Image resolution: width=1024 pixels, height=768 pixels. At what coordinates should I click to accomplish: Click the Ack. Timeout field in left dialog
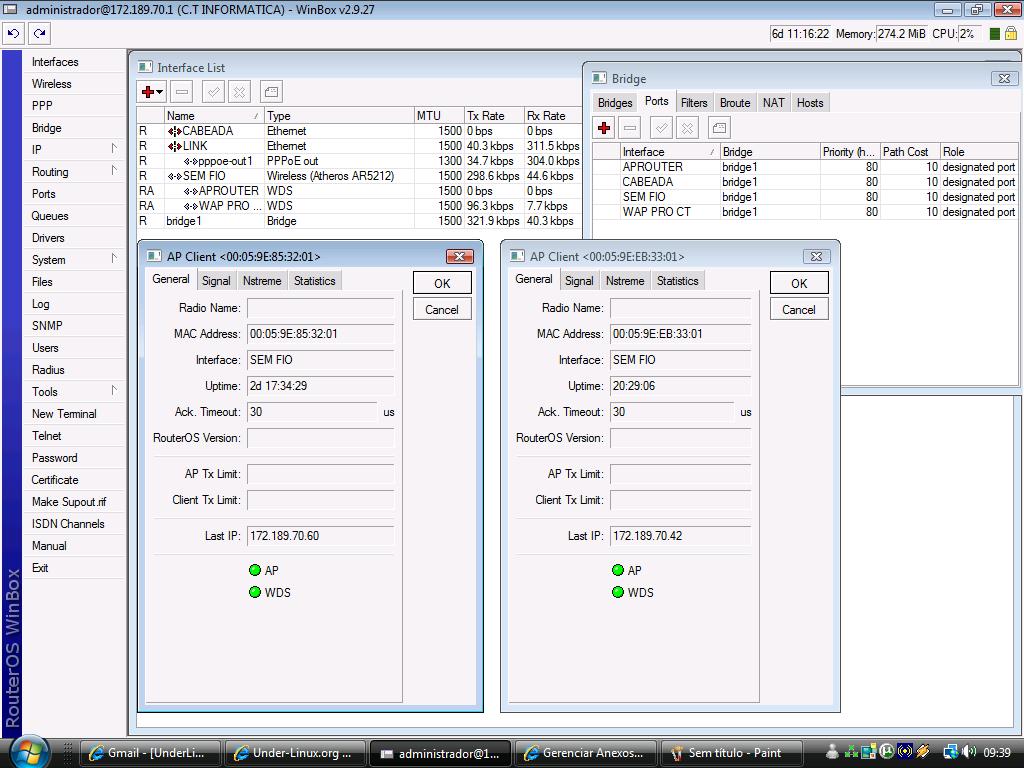point(312,412)
